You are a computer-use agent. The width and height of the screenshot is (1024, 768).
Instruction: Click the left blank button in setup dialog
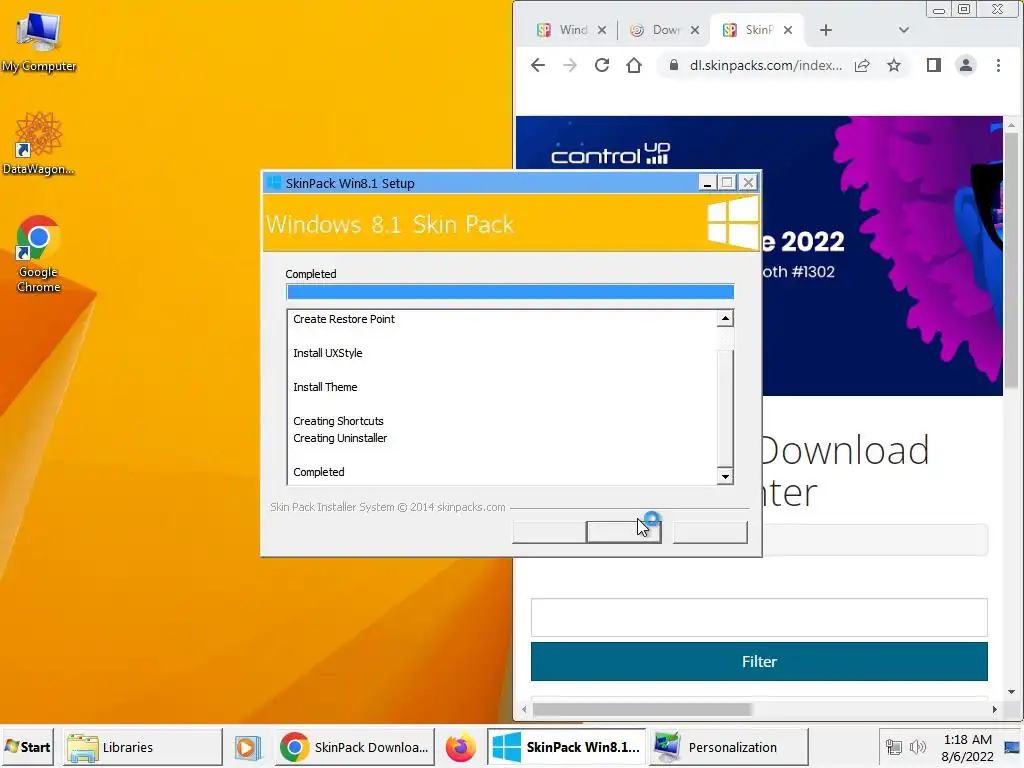[549, 532]
